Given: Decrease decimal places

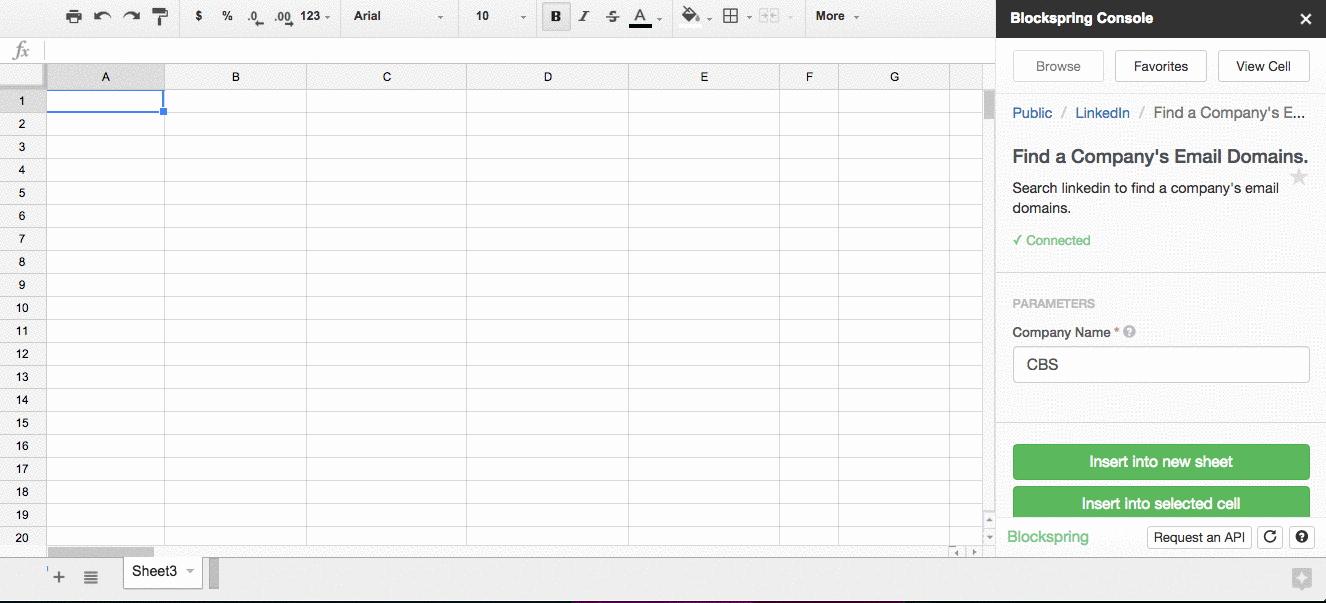Looking at the screenshot, I should coord(255,16).
